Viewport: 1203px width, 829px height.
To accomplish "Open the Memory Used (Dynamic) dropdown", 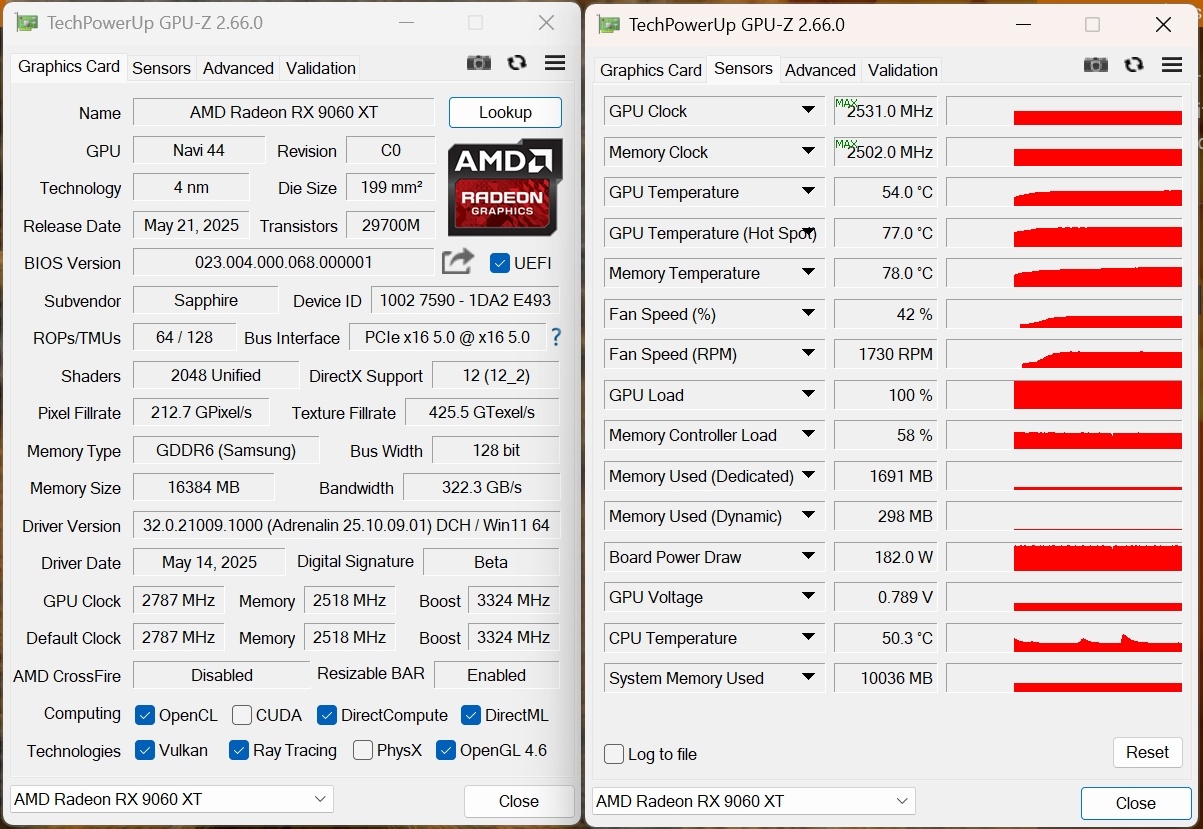I will point(808,515).
